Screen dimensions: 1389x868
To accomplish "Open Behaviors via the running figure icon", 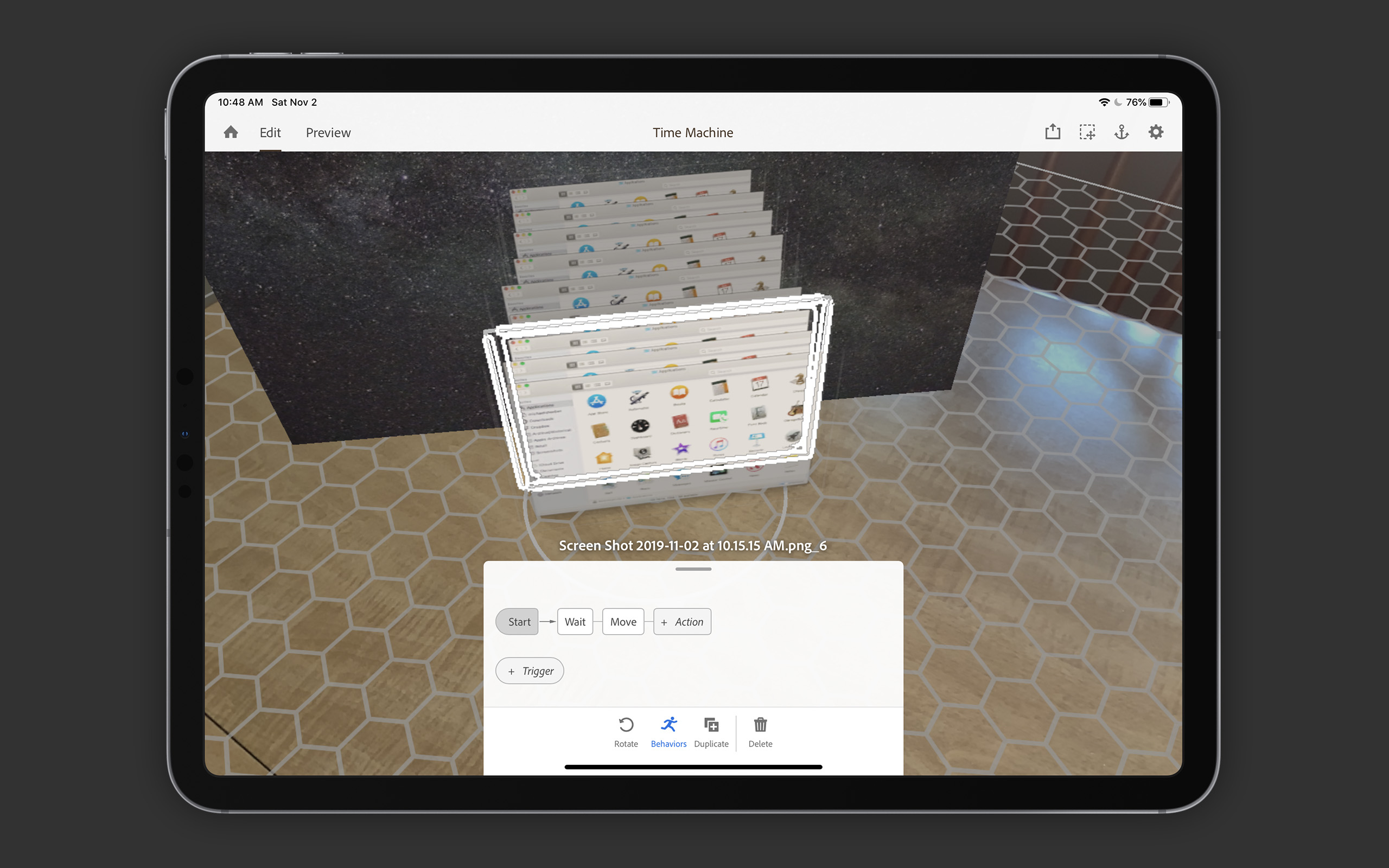I will (668, 726).
